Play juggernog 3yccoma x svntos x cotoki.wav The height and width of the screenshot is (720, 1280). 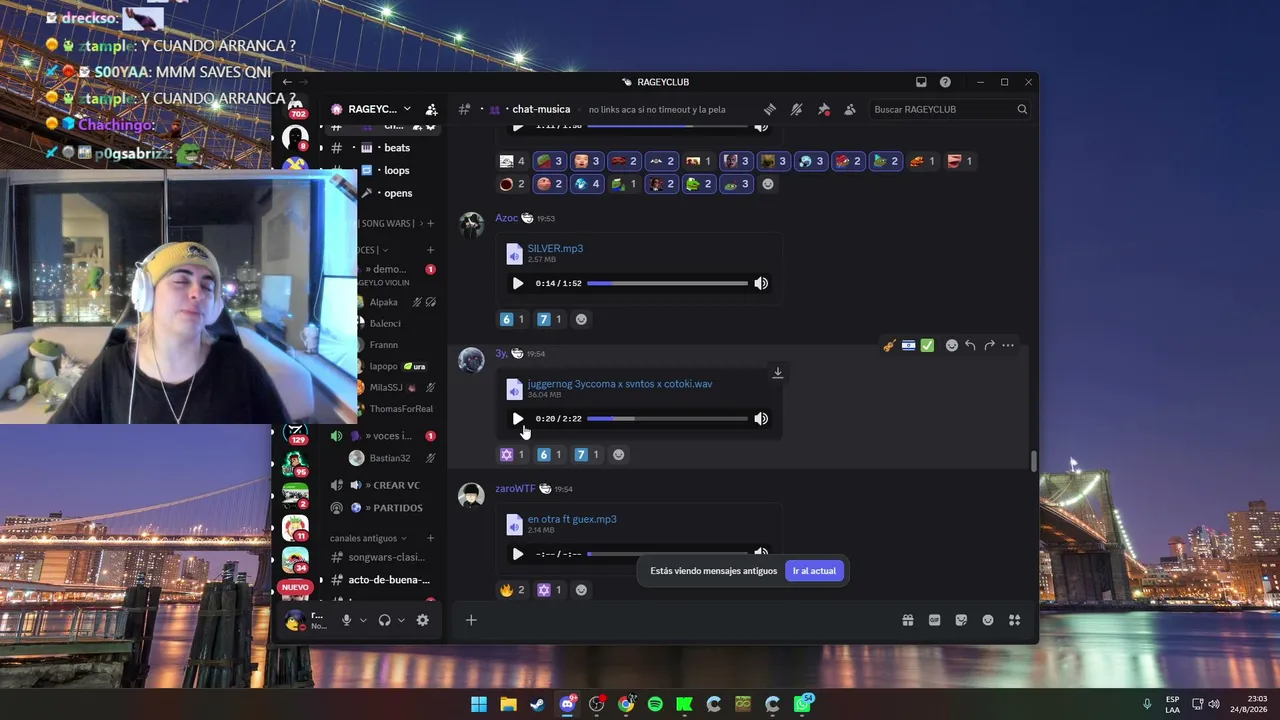pos(517,419)
